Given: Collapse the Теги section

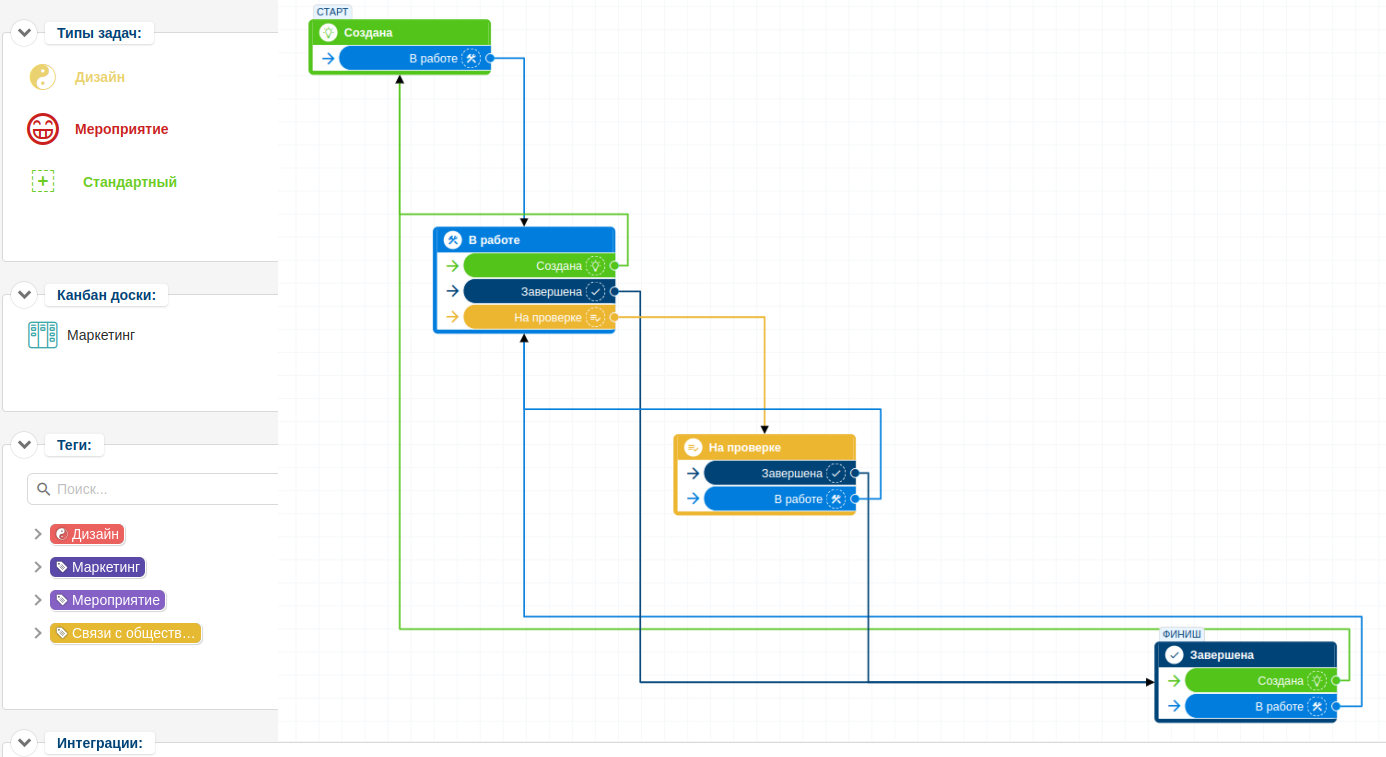Looking at the screenshot, I should [26, 445].
